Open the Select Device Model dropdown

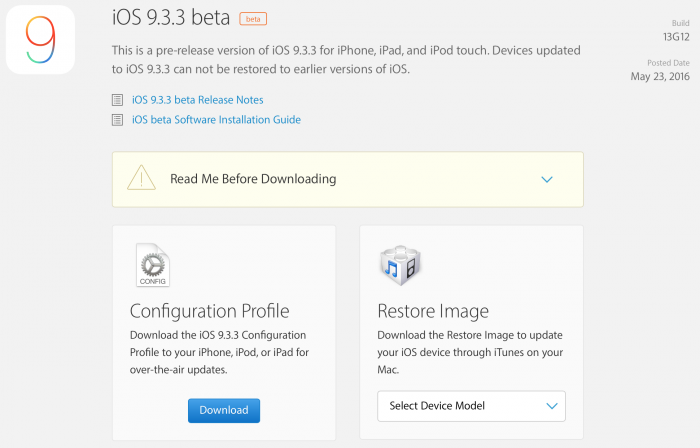point(471,406)
